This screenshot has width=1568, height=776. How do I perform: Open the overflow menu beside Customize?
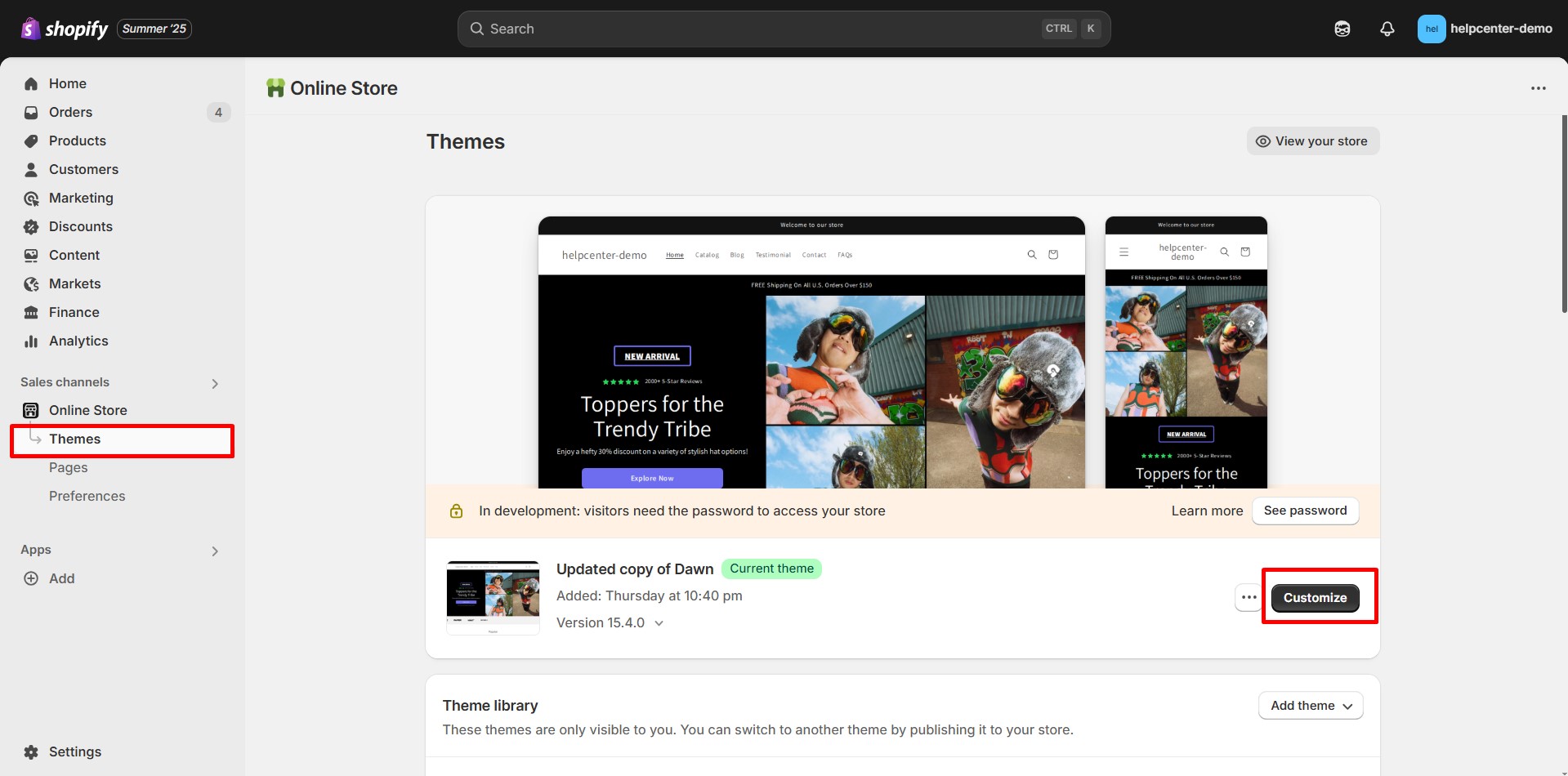(x=1248, y=597)
